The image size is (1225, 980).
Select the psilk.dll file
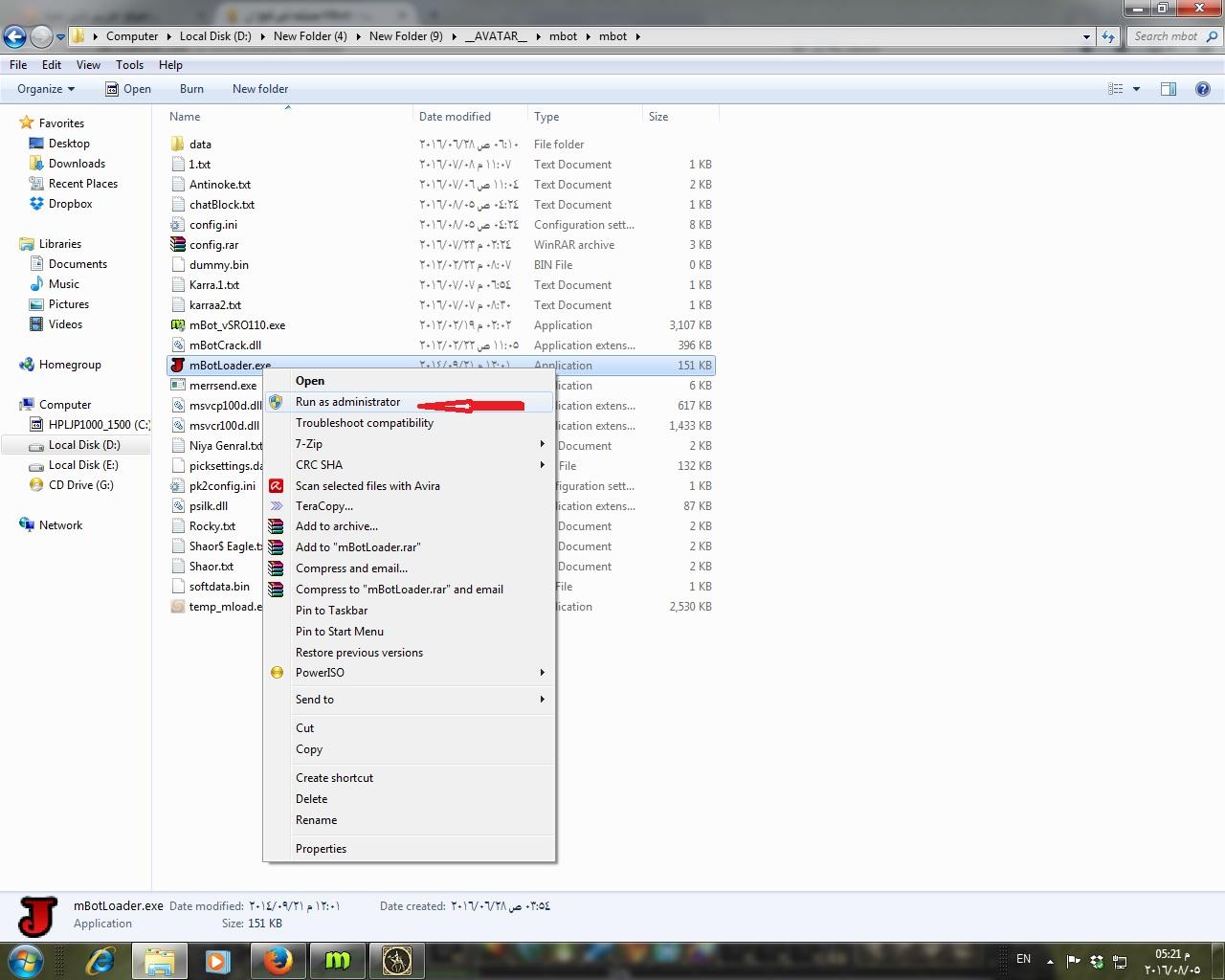click(209, 506)
